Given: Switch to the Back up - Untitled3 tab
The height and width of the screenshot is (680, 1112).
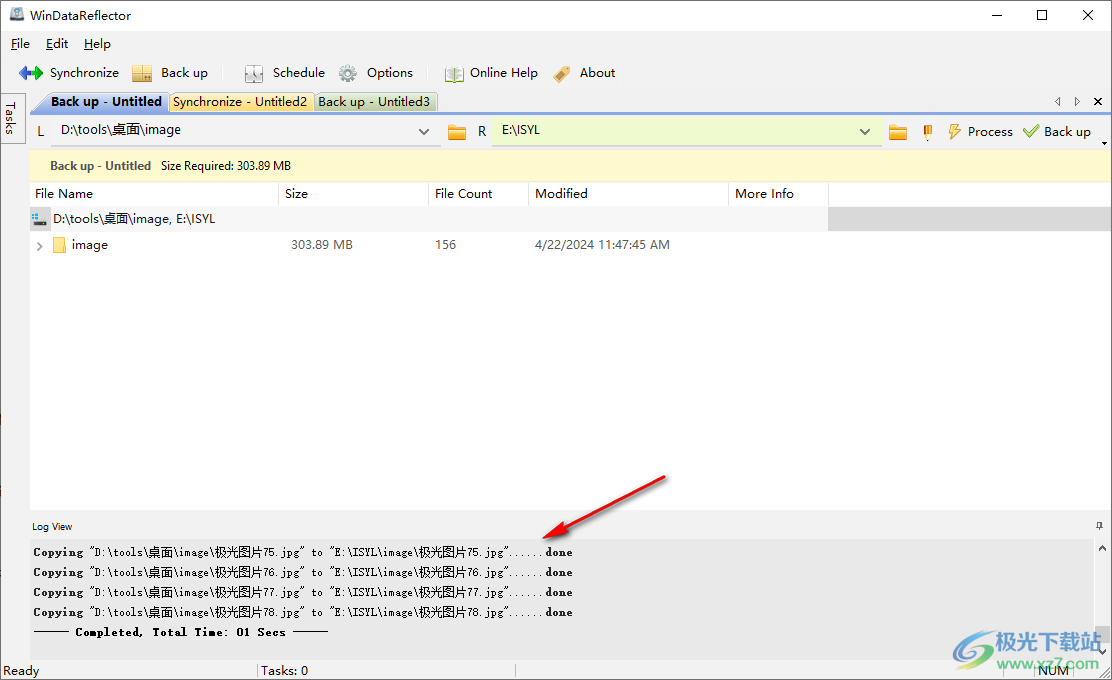Looking at the screenshot, I should [x=374, y=102].
